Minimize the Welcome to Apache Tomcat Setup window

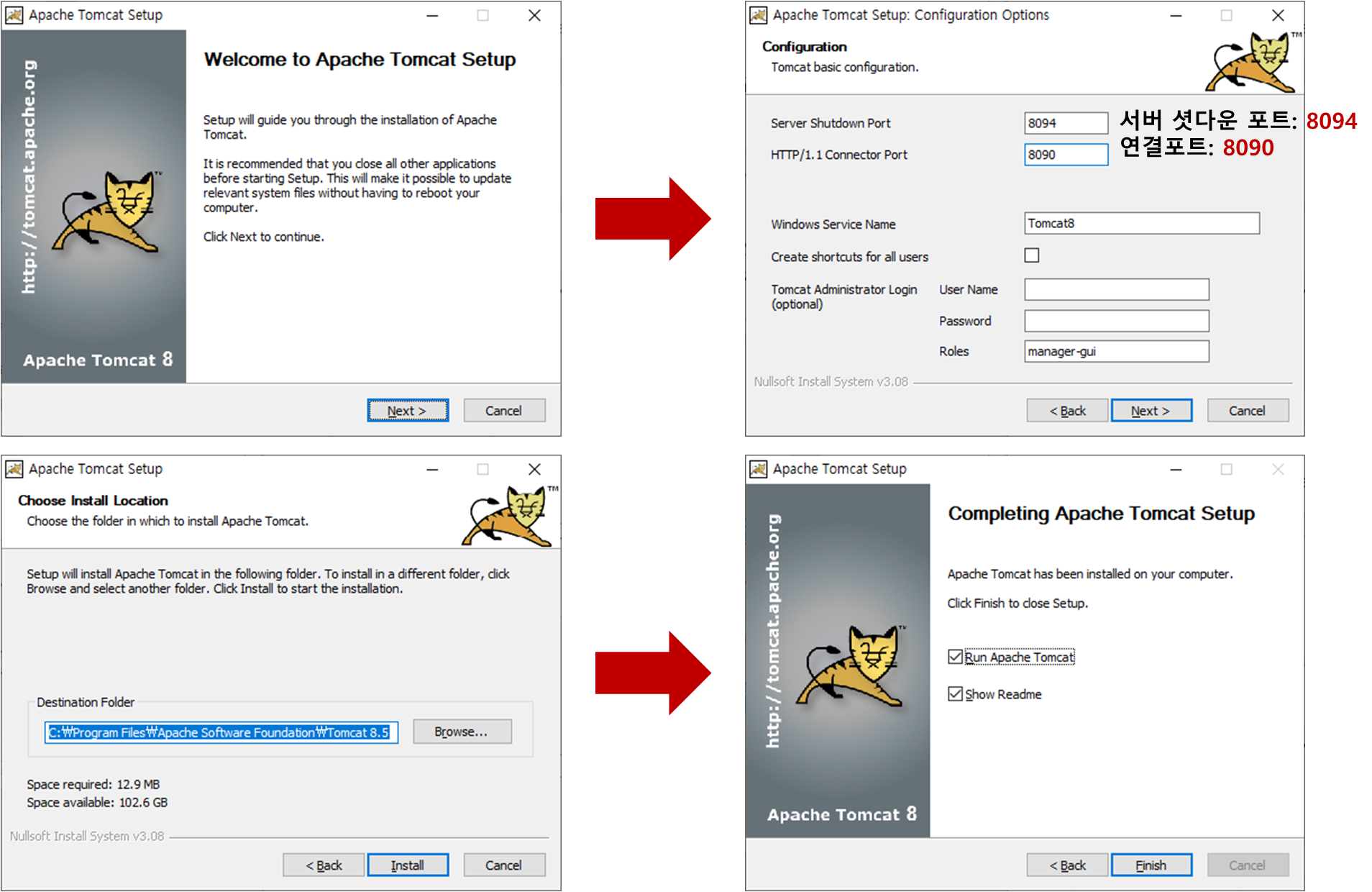coord(432,15)
